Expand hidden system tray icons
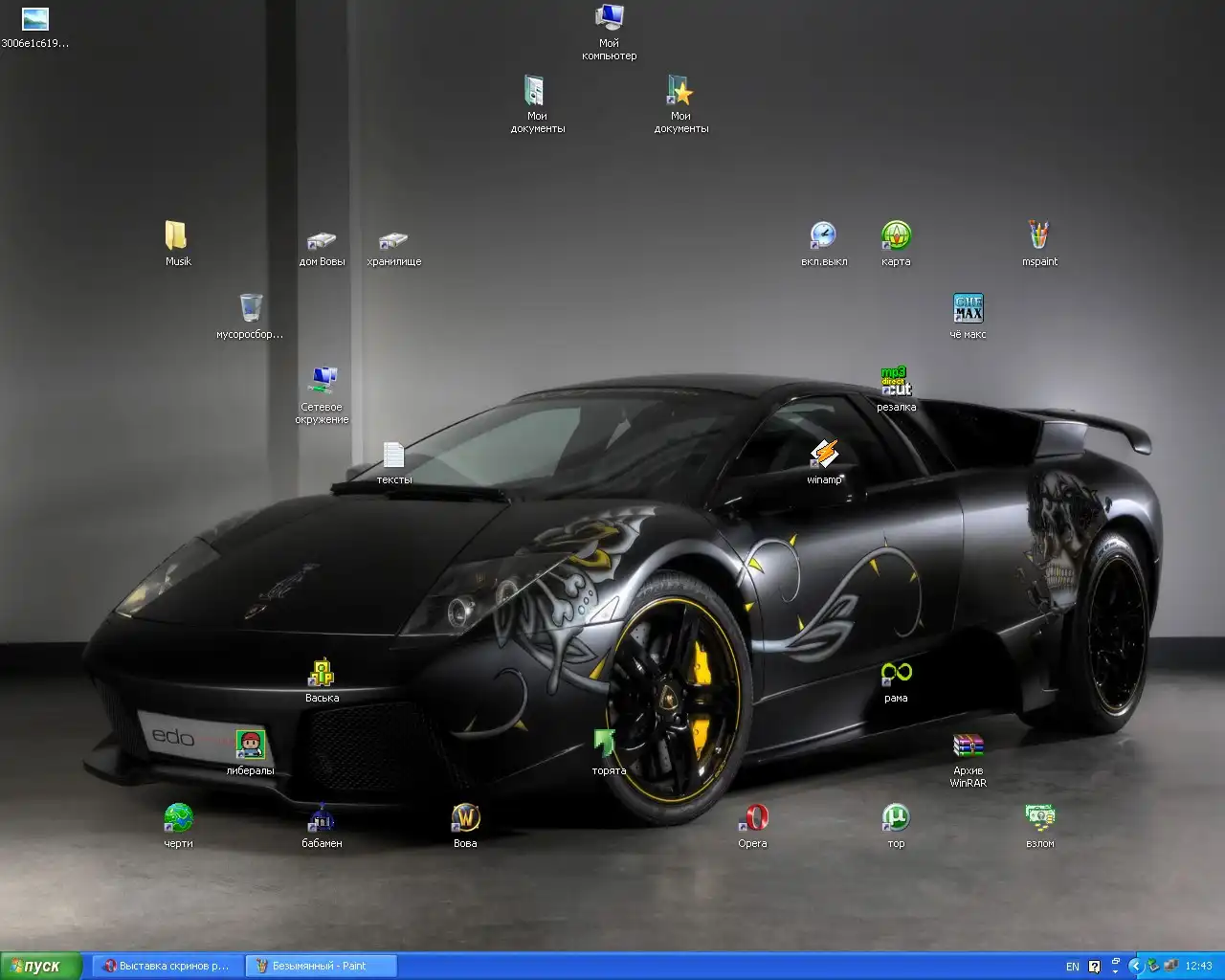1225x980 pixels. pos(1135,967)
